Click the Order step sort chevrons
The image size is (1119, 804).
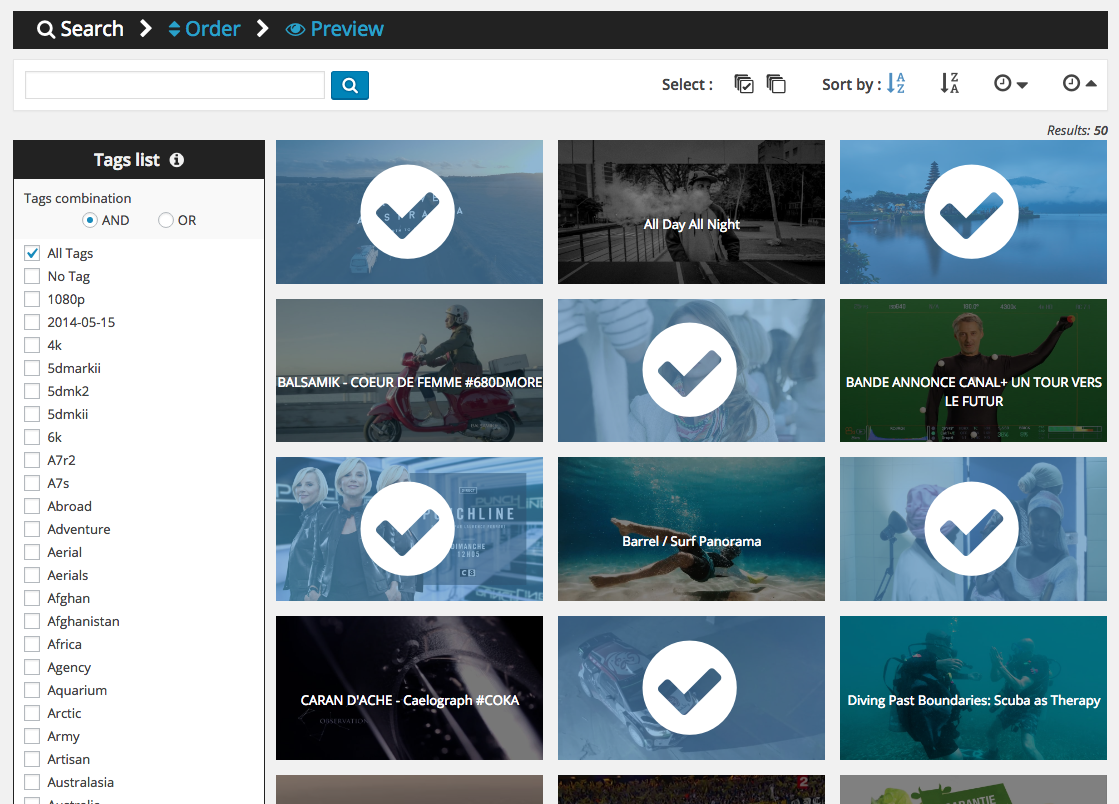click(x=175, y=29)
